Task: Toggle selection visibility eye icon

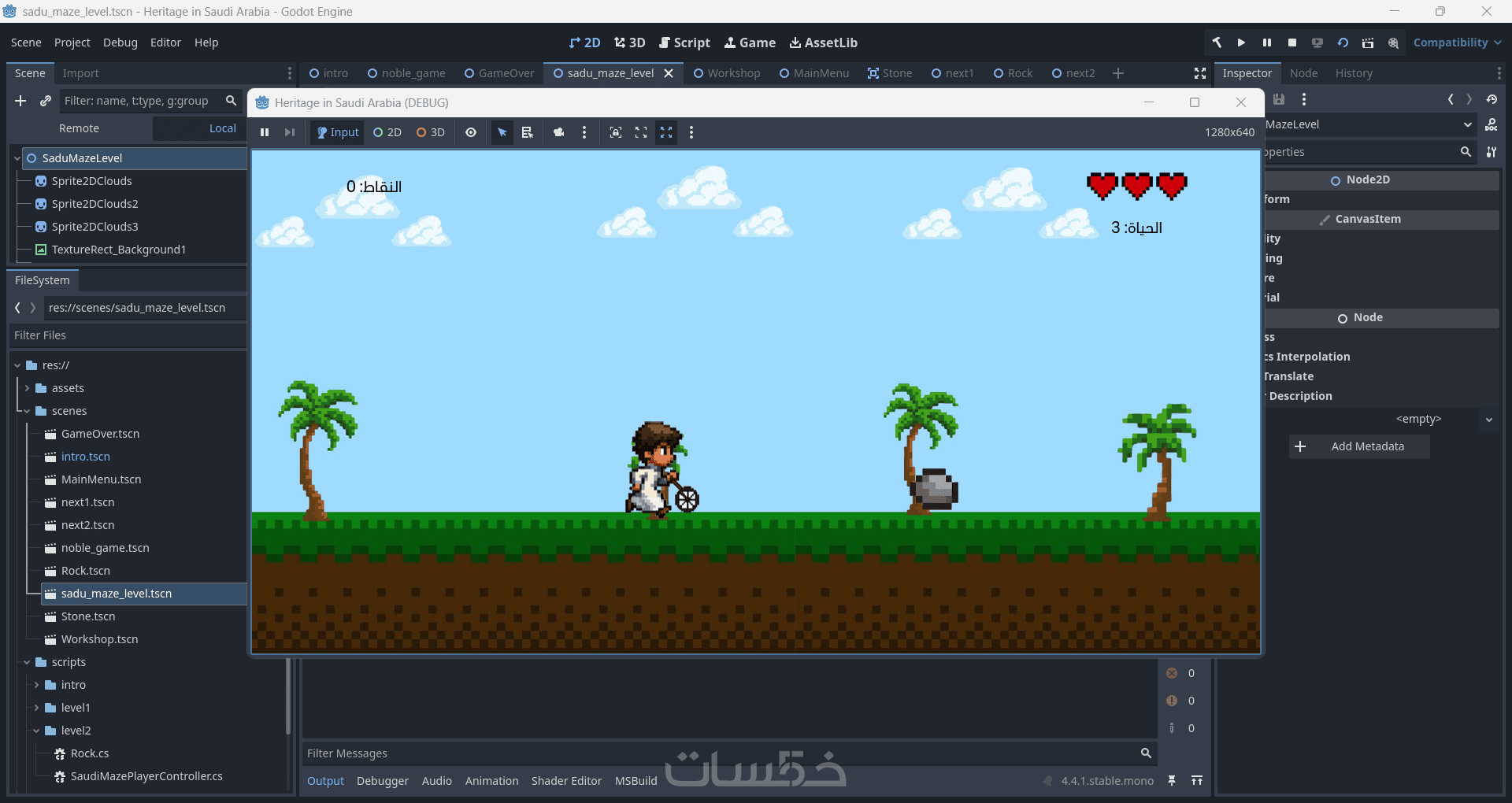Action: [x=471, y=132]
